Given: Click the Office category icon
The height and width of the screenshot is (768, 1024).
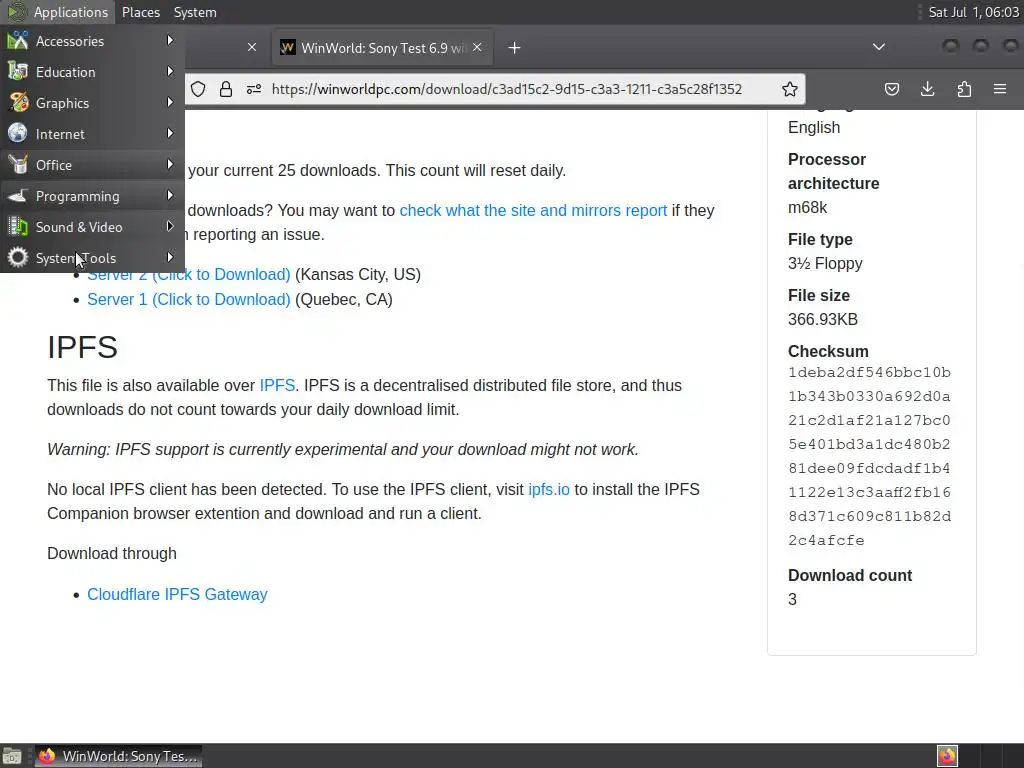Looking at the screenshot, I should click(x=18, y=165).
